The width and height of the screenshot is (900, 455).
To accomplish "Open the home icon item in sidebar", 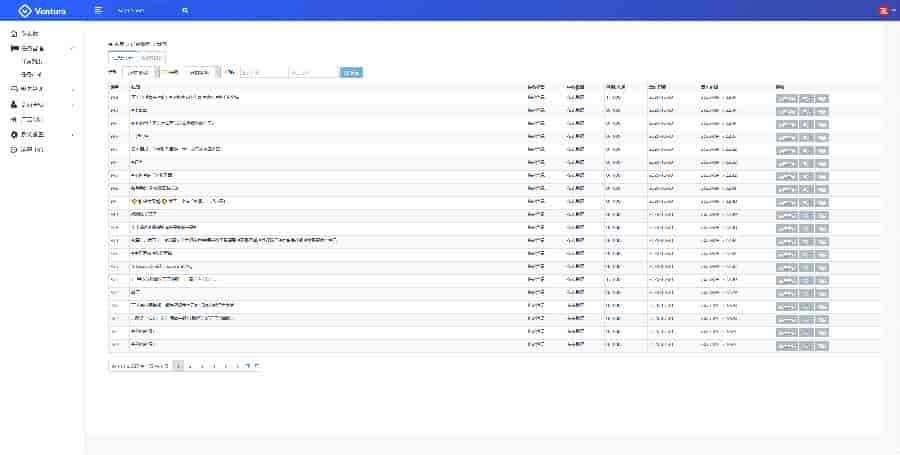I will [x=14, y=34].
